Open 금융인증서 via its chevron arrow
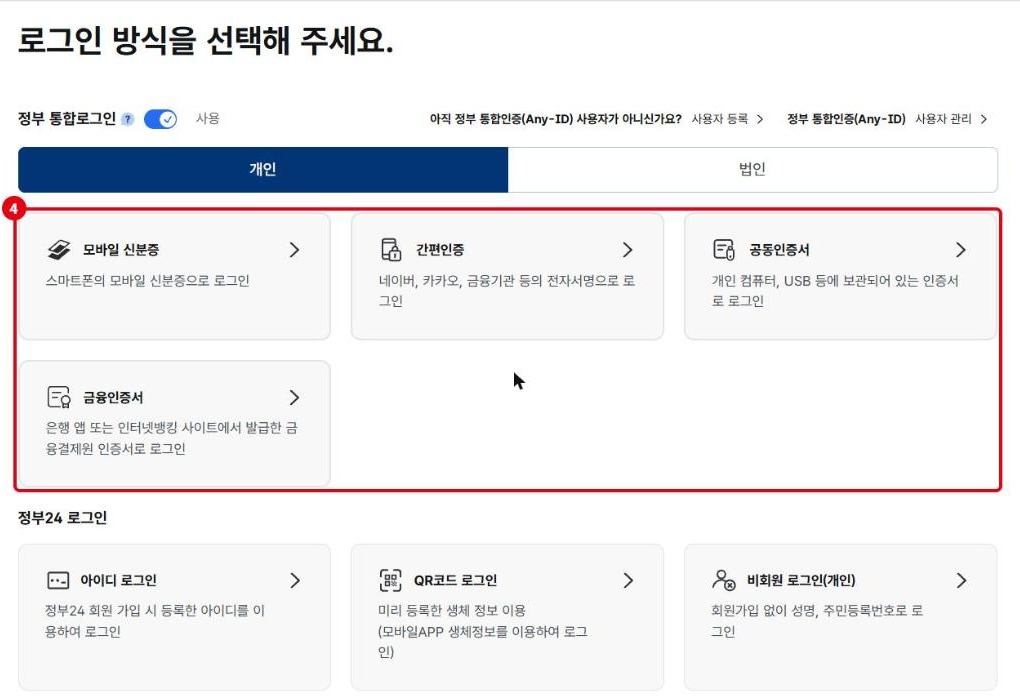This screenshot has height=698, width=1020. (295, 397)
